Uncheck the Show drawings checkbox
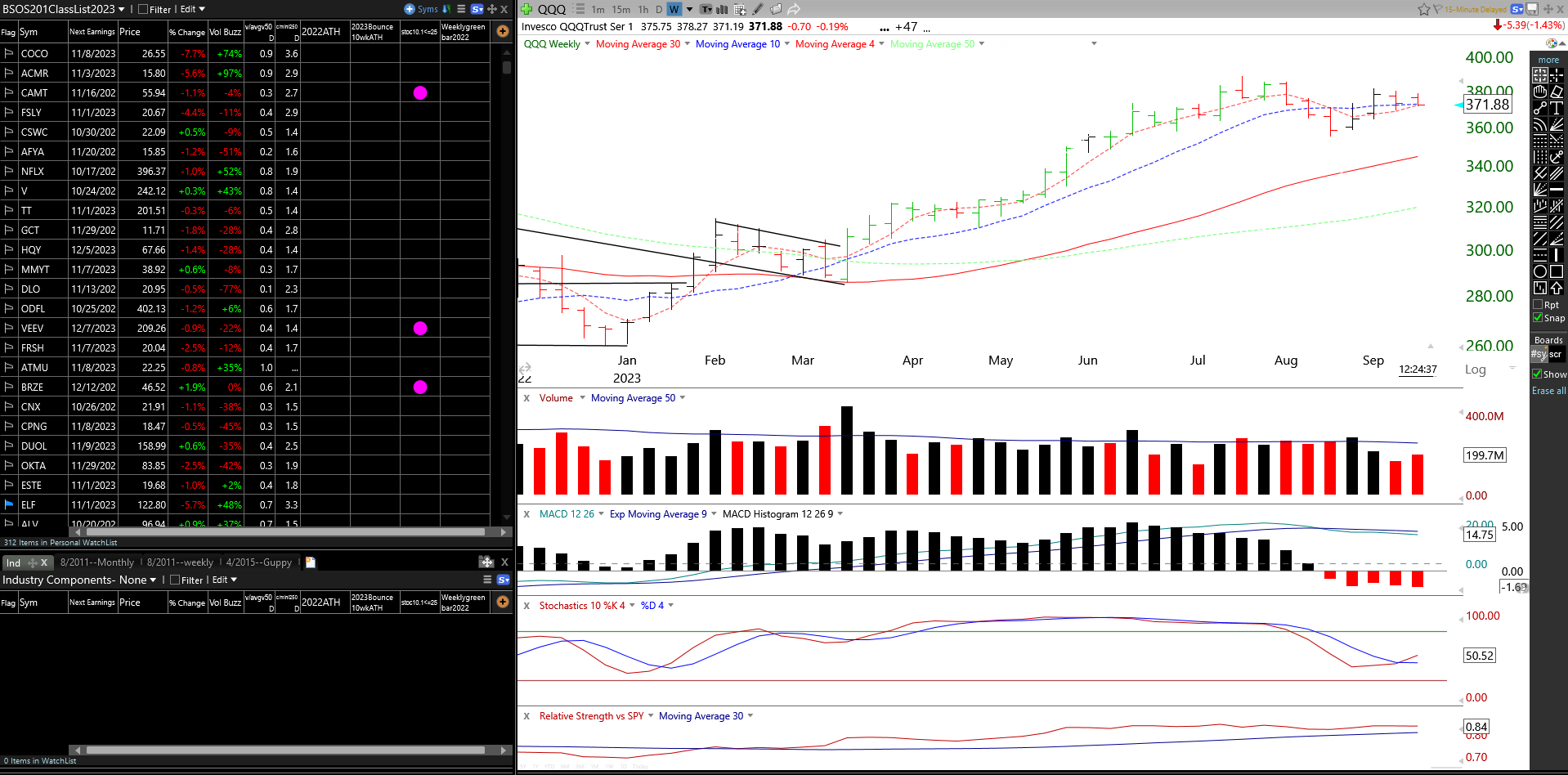 (1537, 374)
